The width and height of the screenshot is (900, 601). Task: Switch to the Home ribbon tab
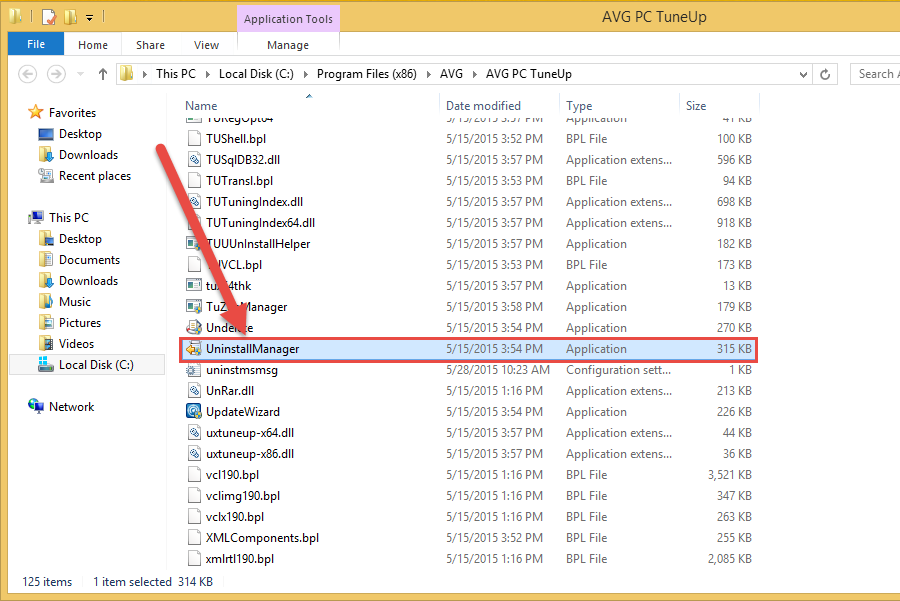[93, 45]
